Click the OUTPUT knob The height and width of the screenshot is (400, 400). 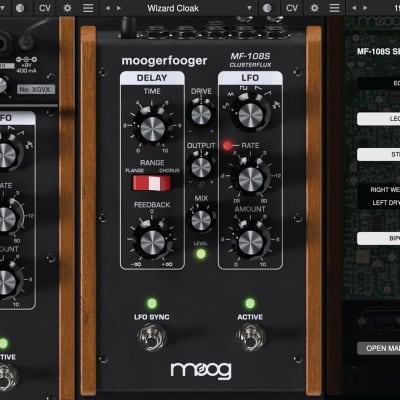201,167
